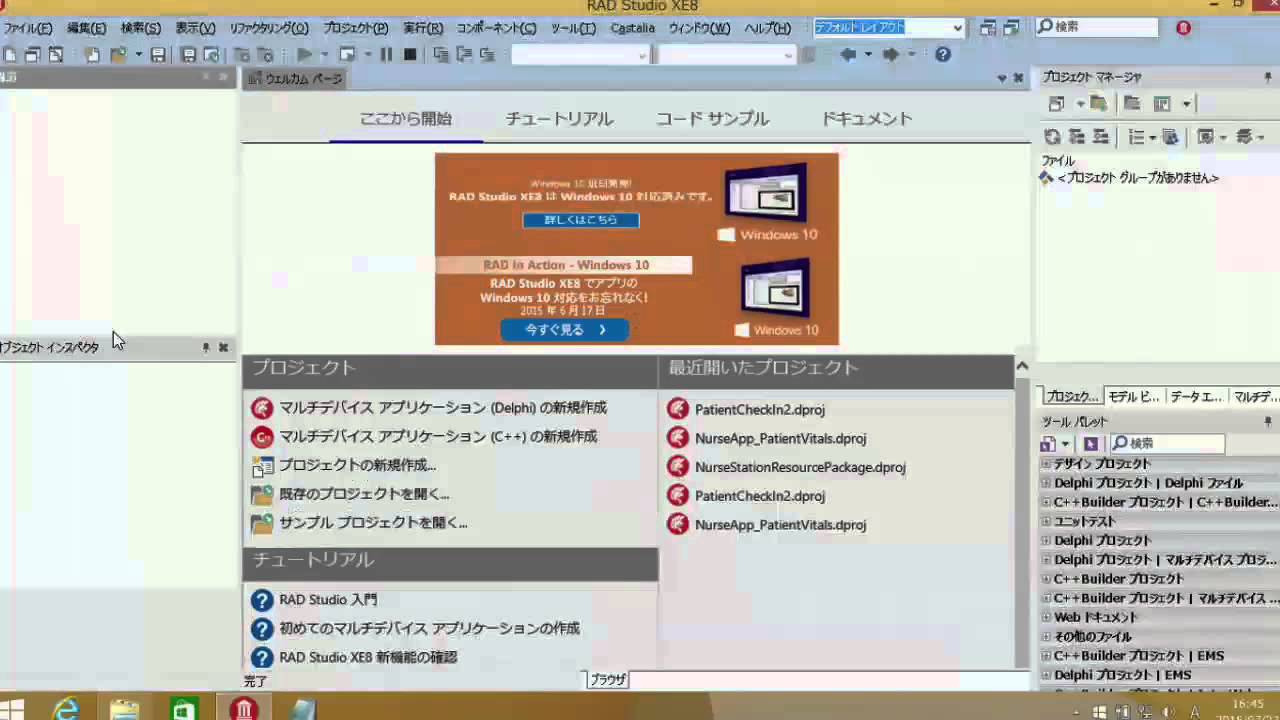Open the ファイル(F) menu
This screenshot has height=720, width=1280.
[27, 28]
